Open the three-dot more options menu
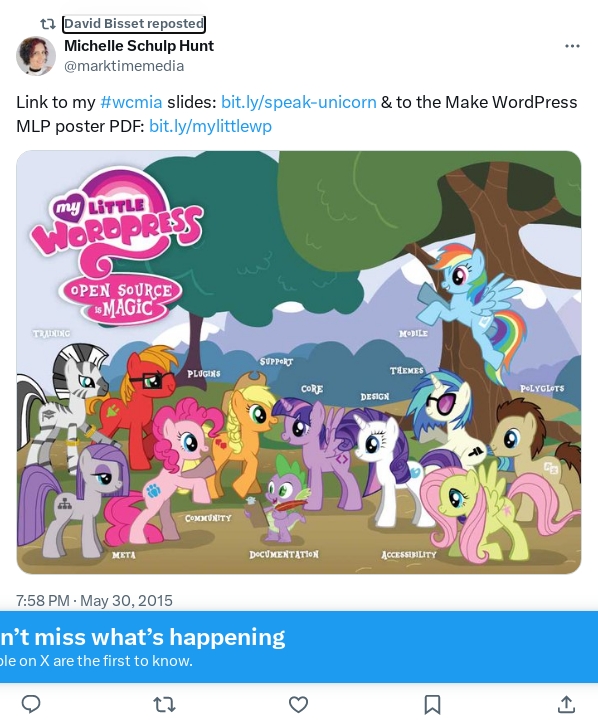The image size is (598, 720). pyautogui.click(x=572, y=46)
